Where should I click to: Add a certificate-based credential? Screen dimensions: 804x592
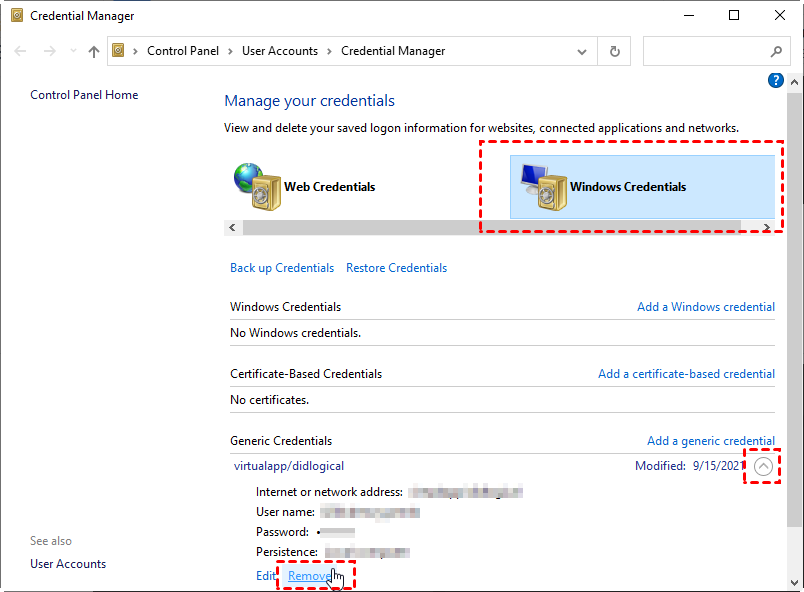686,374
